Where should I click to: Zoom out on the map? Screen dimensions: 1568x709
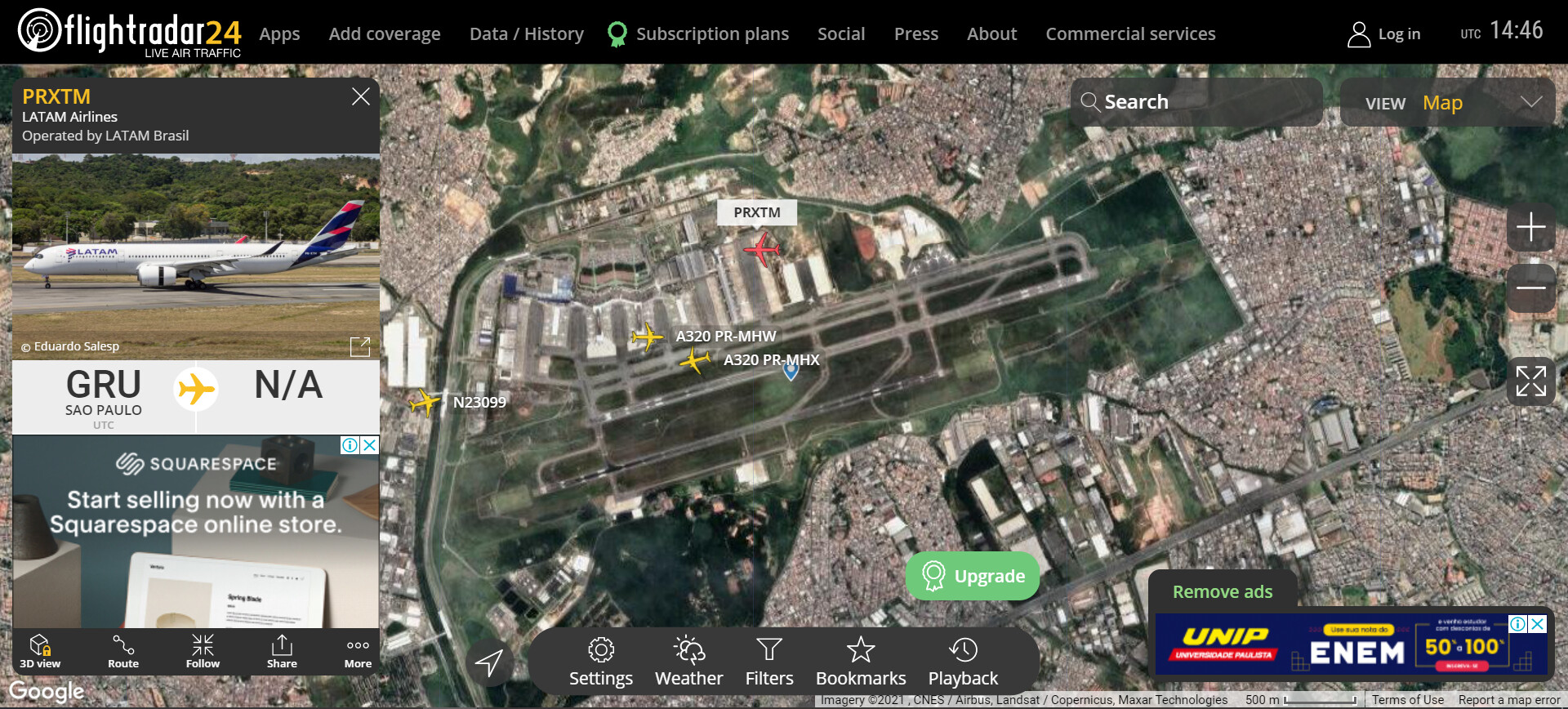point(1531,288)
